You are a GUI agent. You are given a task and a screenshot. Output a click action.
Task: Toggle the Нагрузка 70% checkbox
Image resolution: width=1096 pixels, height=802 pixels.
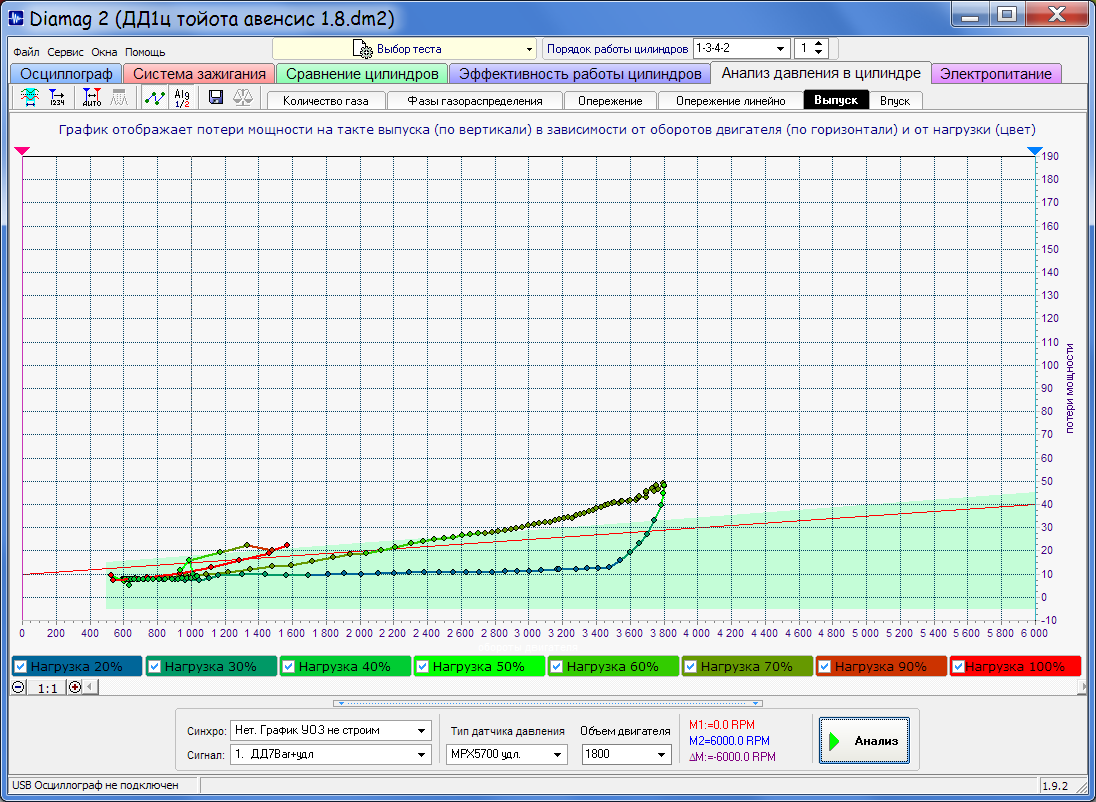[691, 666]
